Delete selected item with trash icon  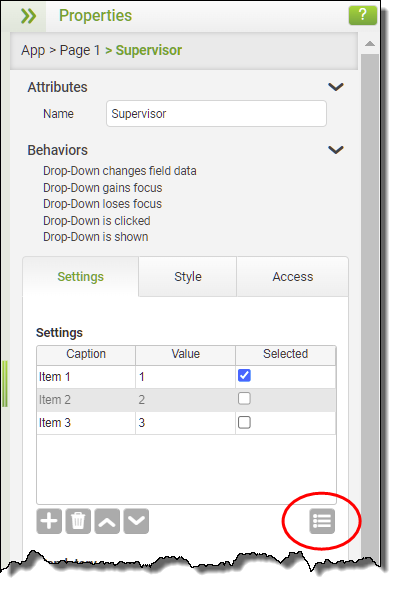[78, 521]
